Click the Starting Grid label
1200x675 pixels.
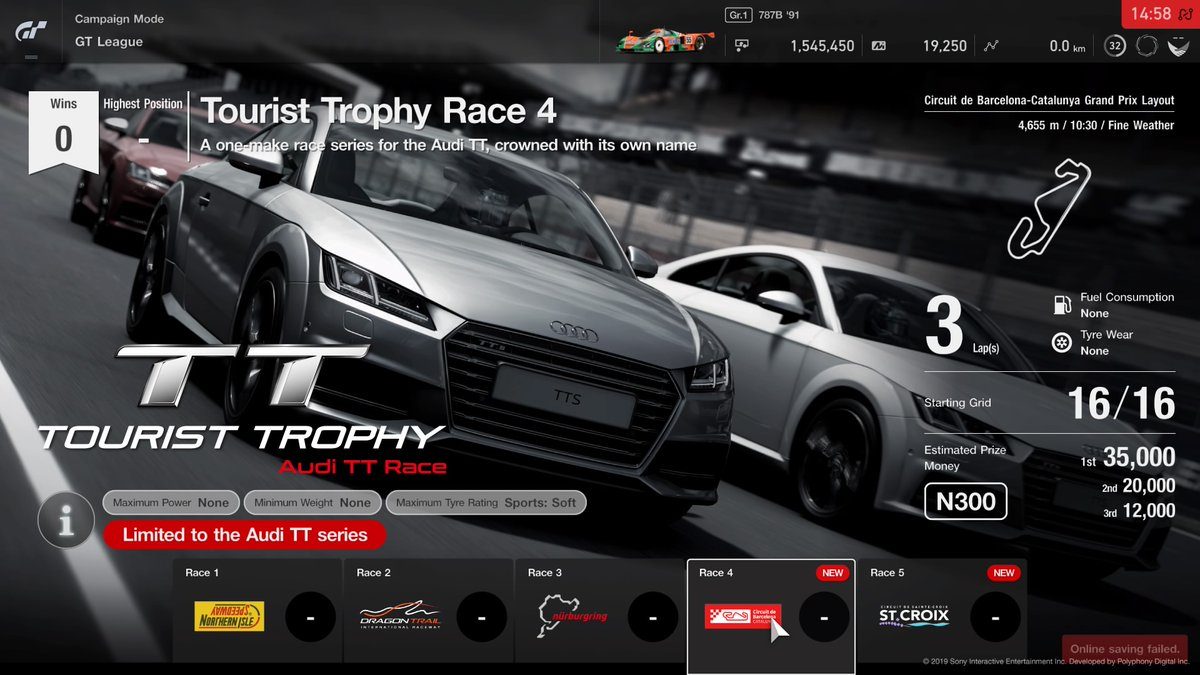(x=958, y=403)
